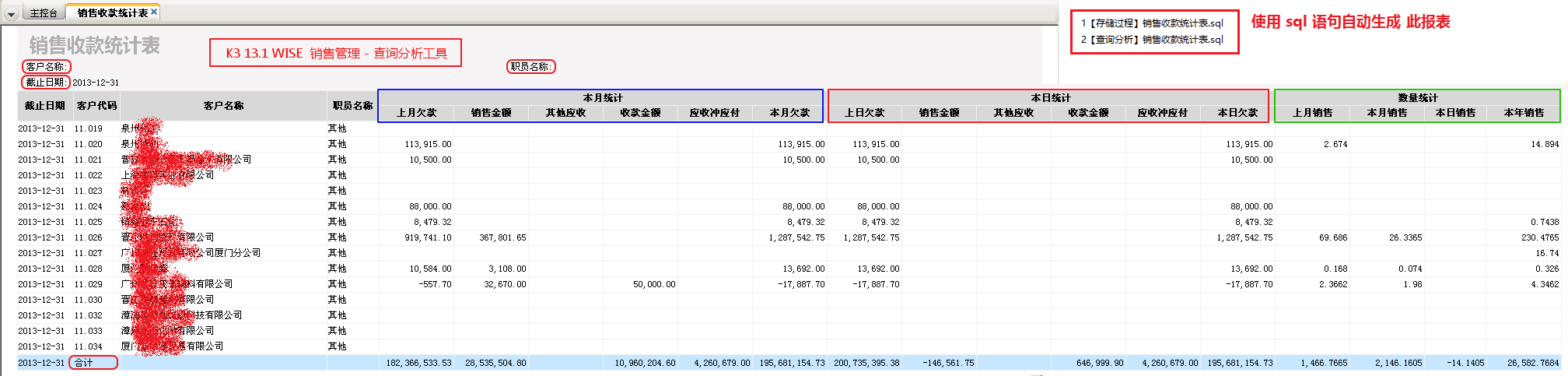
Task: Click the 本日统计 group header
Action: [x=1050, y=98]
